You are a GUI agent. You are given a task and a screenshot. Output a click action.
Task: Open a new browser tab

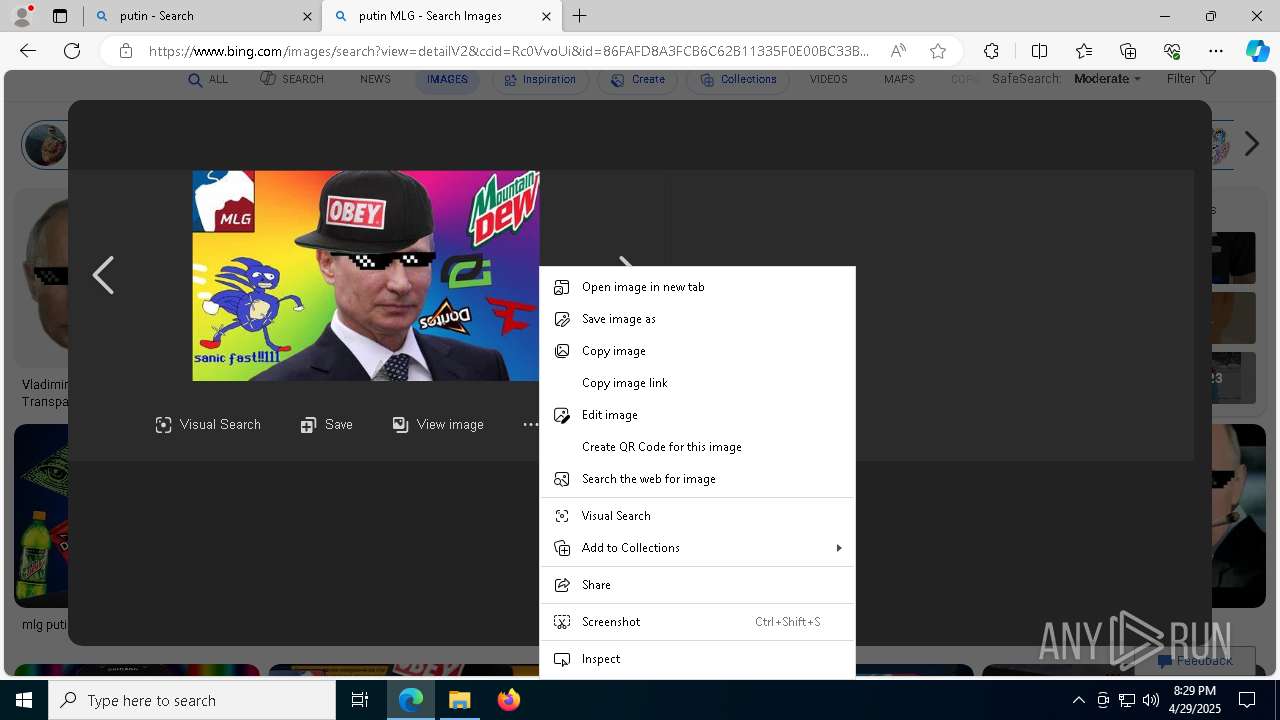(579, 16)
